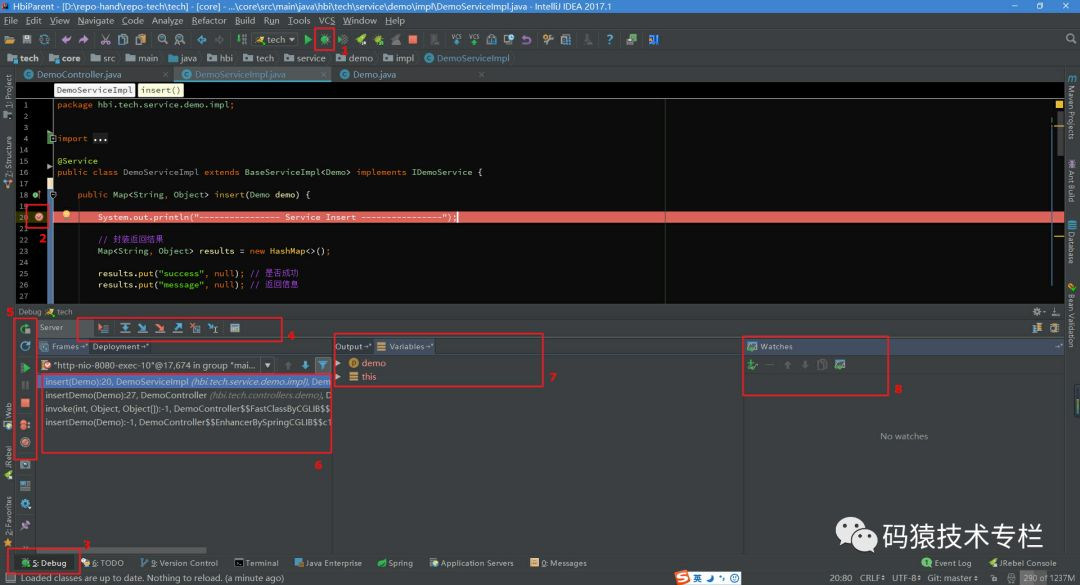
Task: Open the Variables tab in debugger
Action: point(404,347)
